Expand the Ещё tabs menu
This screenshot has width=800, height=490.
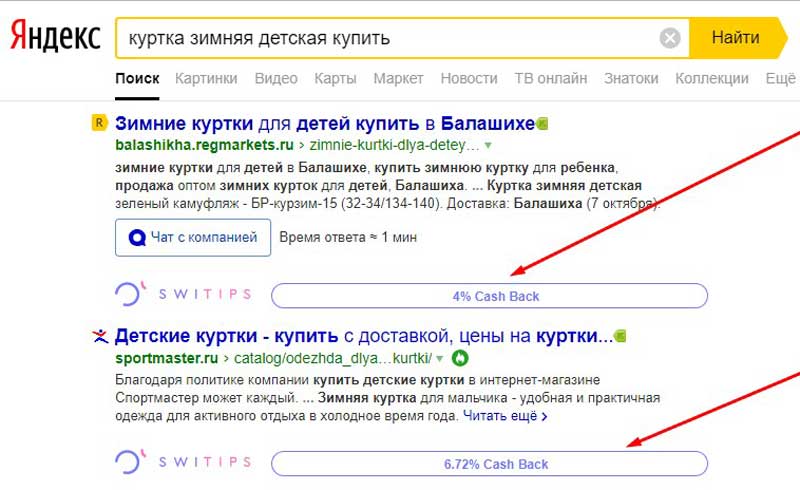781,79
